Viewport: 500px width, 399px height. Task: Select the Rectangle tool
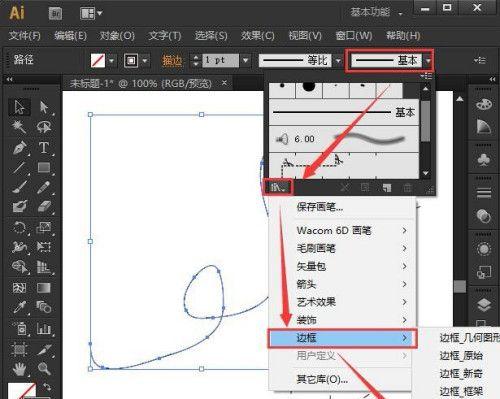pyautogui.click(x=44, y=167)
